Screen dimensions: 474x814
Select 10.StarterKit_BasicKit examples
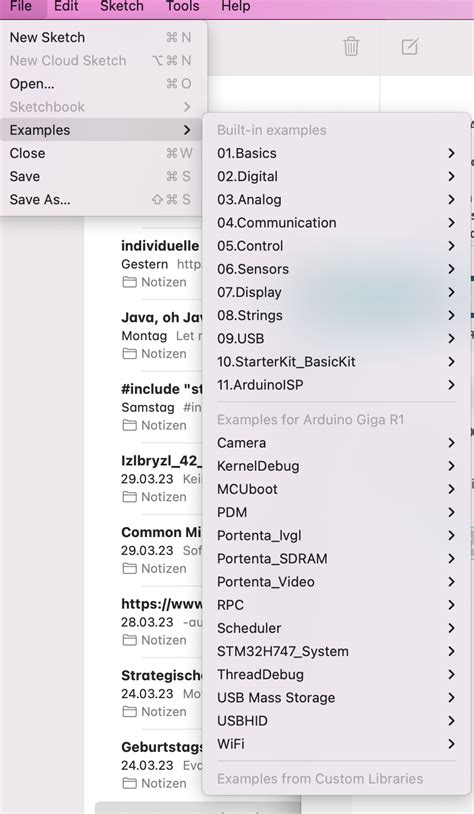[336, 362]
